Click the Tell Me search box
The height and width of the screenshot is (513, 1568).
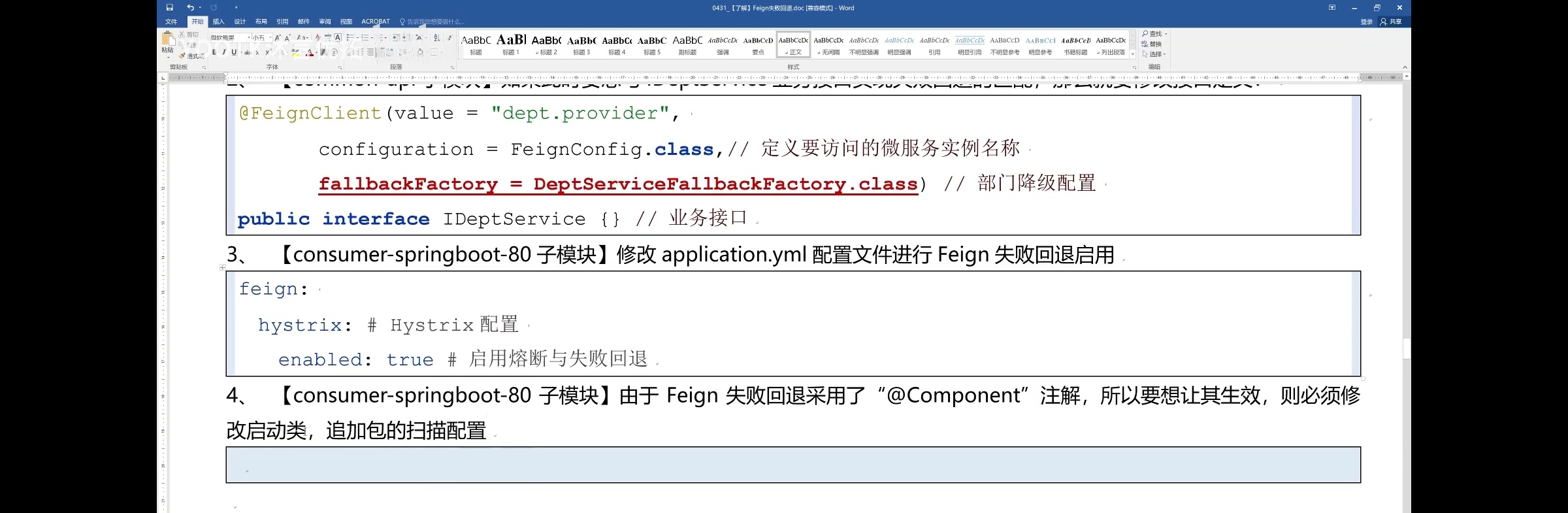pyautogui.click(x=433, y=22)
